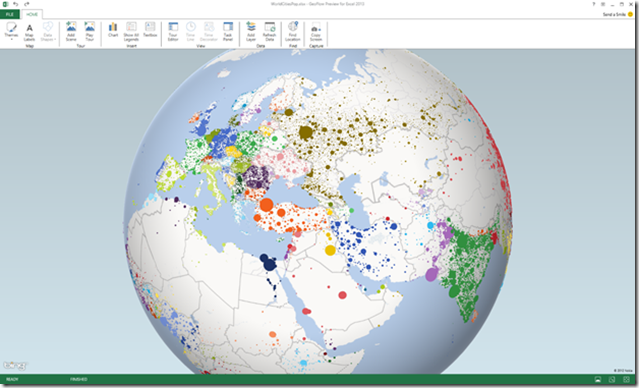Screen dimensions: 639x388
Task: Select the HOME ribbon tab
Action: point(32,14)
